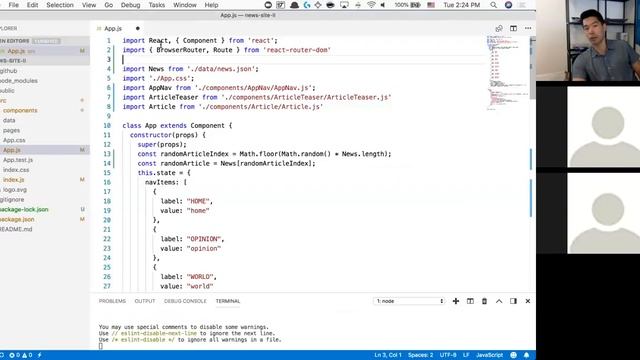640x360 pixels.
Task: Change the JavaScript language mode
Action: coord(489,355)
